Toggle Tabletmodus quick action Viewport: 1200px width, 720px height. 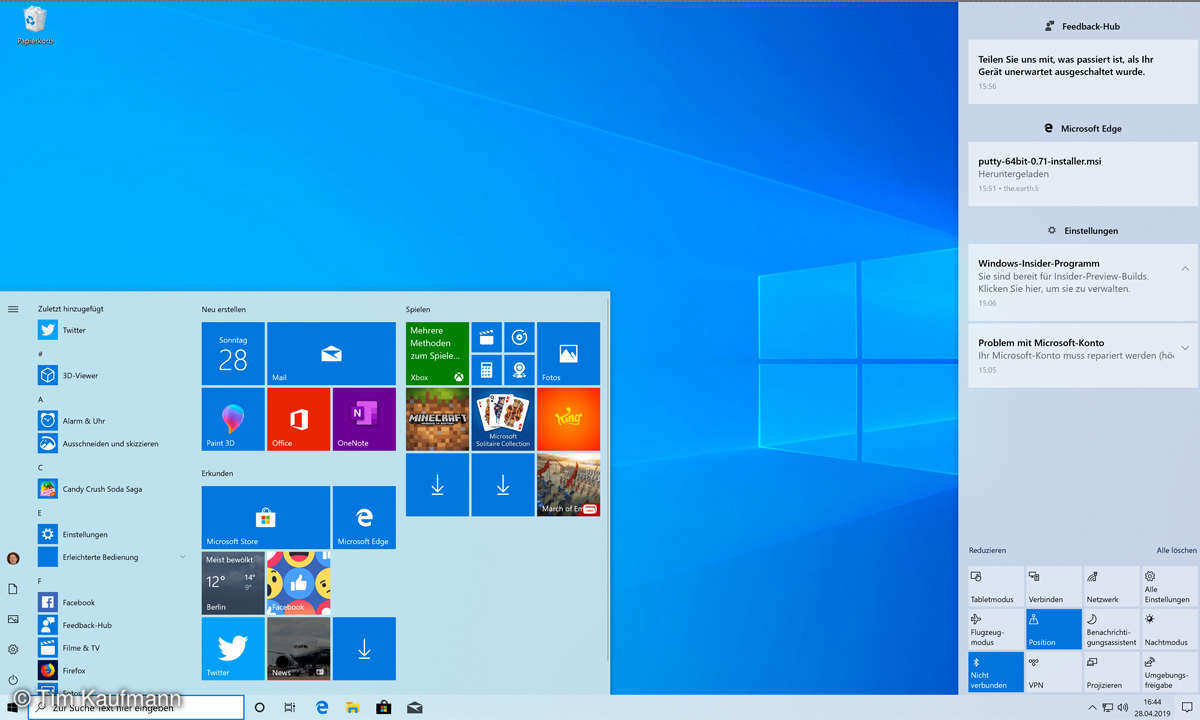click(x=996, y=587)
